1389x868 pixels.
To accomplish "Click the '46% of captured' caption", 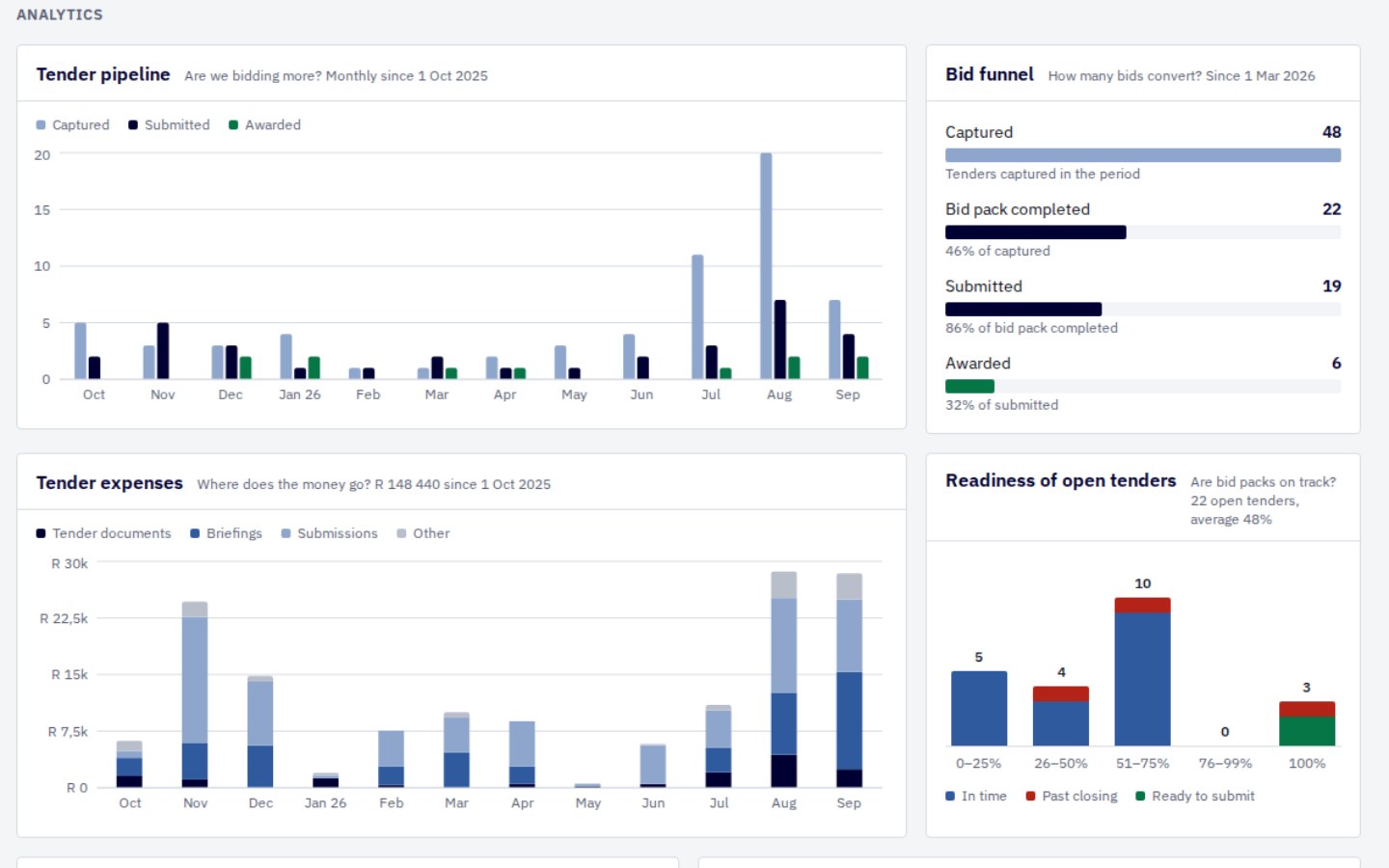I will pyautogui.click(x=997, y=251).
